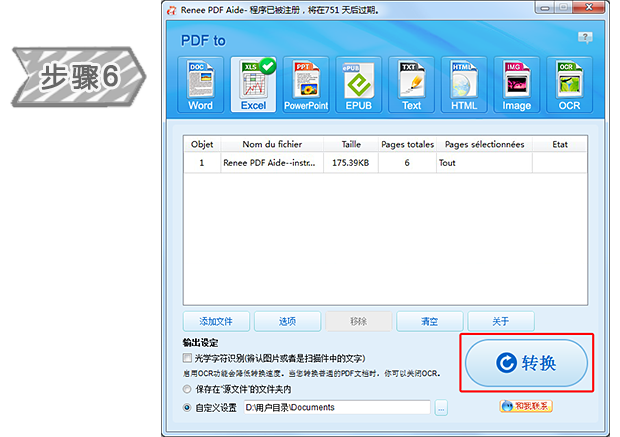The image size is (620, 437).
Task: Click the 添加文件 add files button
Action: tap(216, 321)
